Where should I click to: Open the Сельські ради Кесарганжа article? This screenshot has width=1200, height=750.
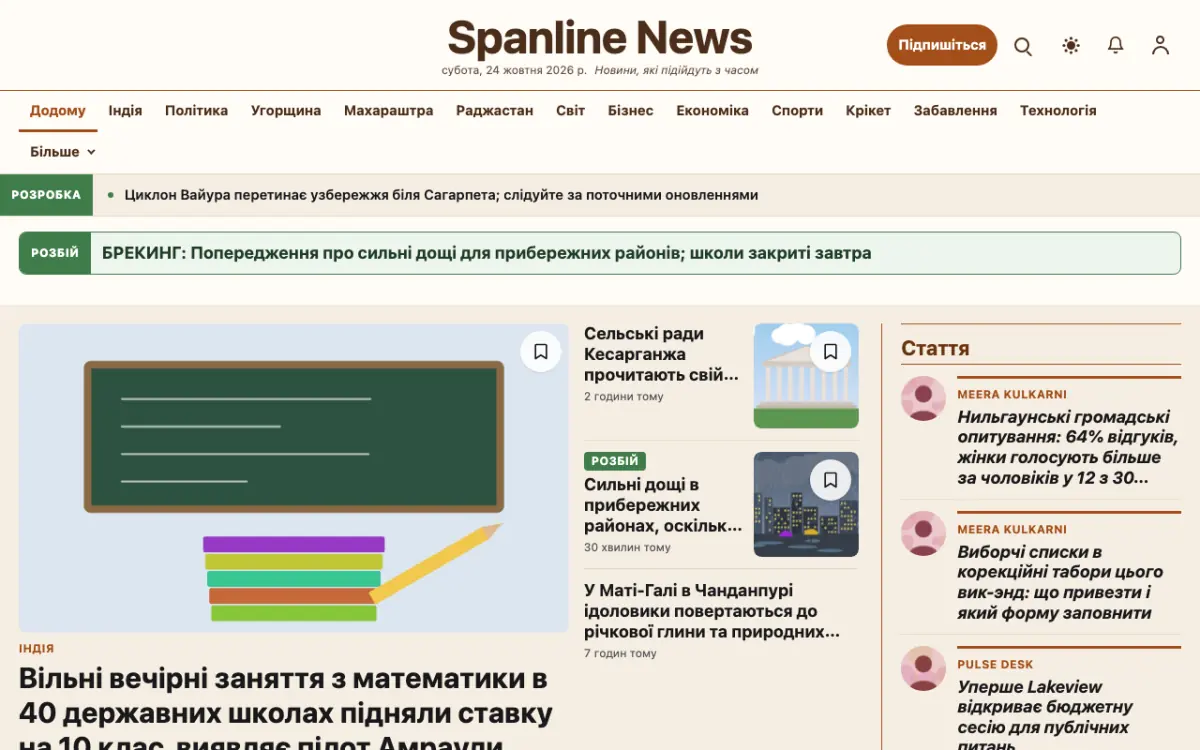tap(661, 354)
